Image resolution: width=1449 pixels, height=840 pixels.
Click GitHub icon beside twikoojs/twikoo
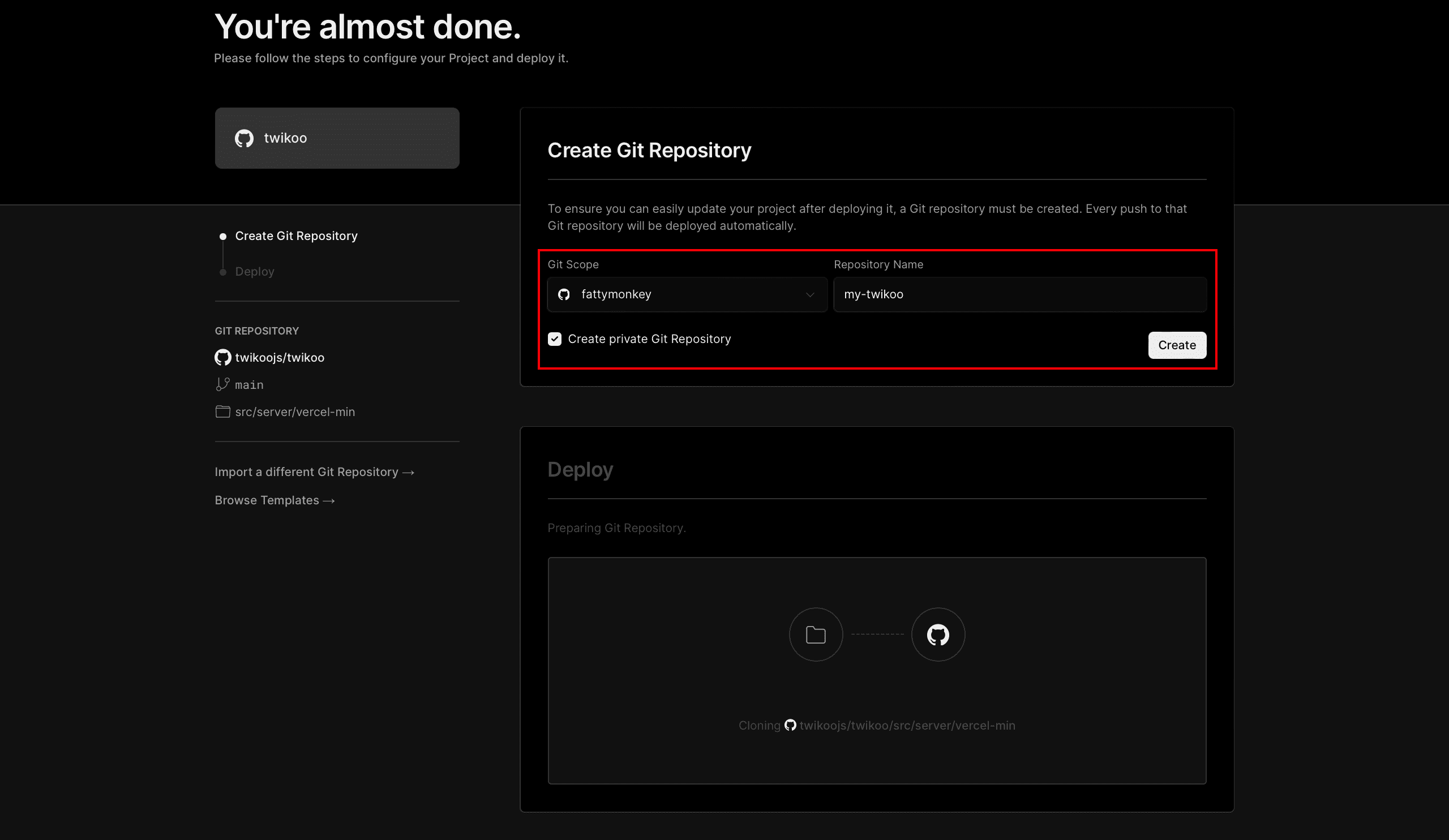point(222,358)
